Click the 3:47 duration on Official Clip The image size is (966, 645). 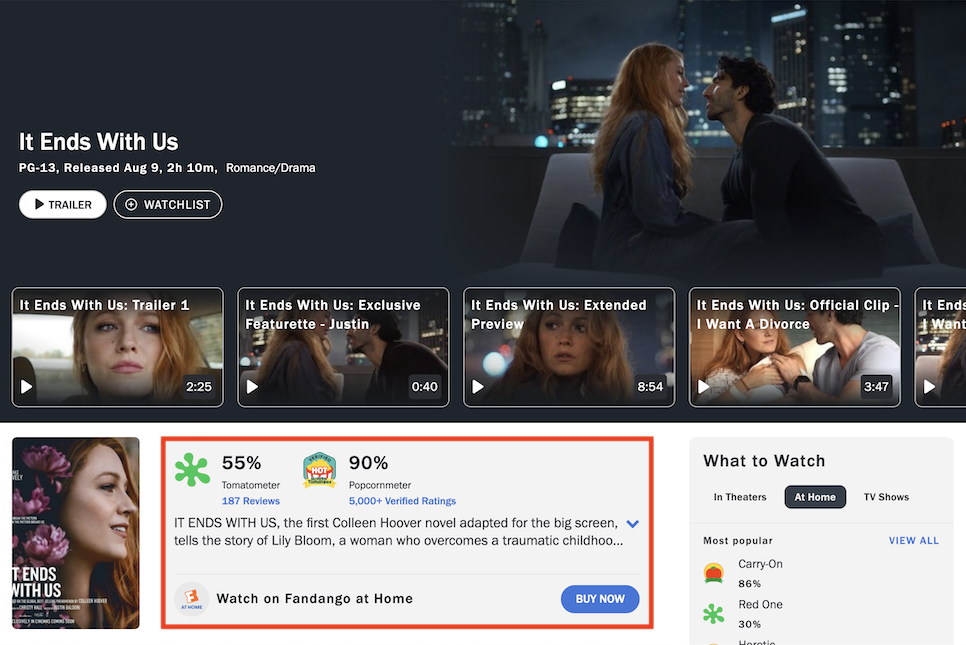click(876, 387)
